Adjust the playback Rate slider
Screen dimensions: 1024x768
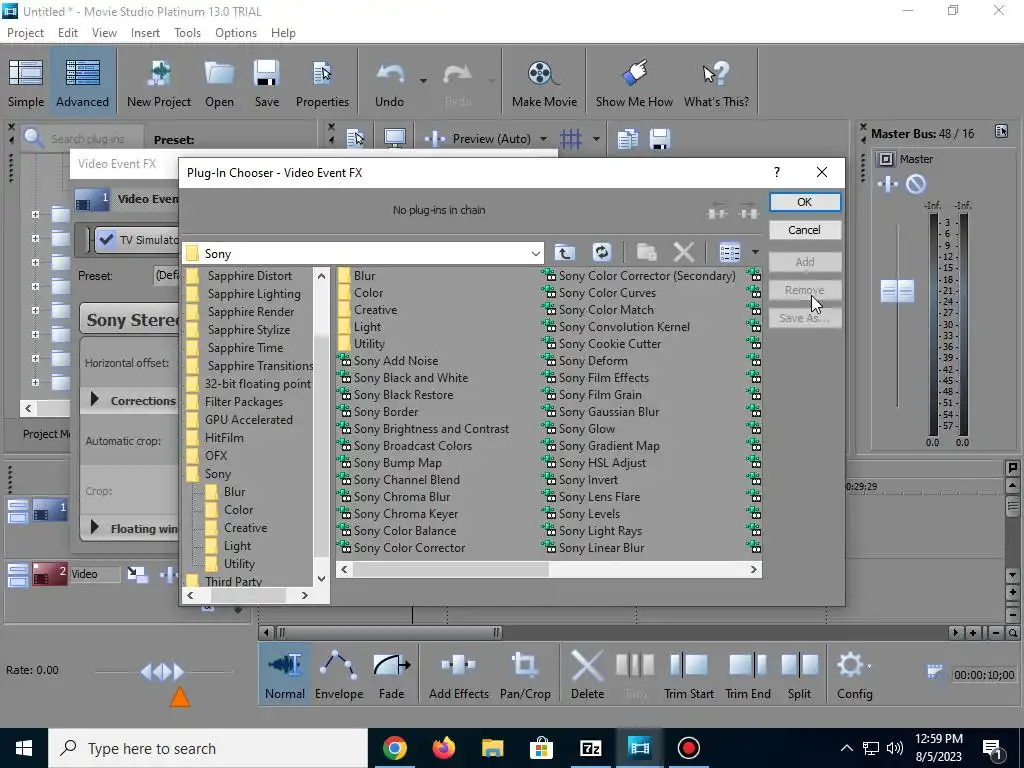point(163,671)
